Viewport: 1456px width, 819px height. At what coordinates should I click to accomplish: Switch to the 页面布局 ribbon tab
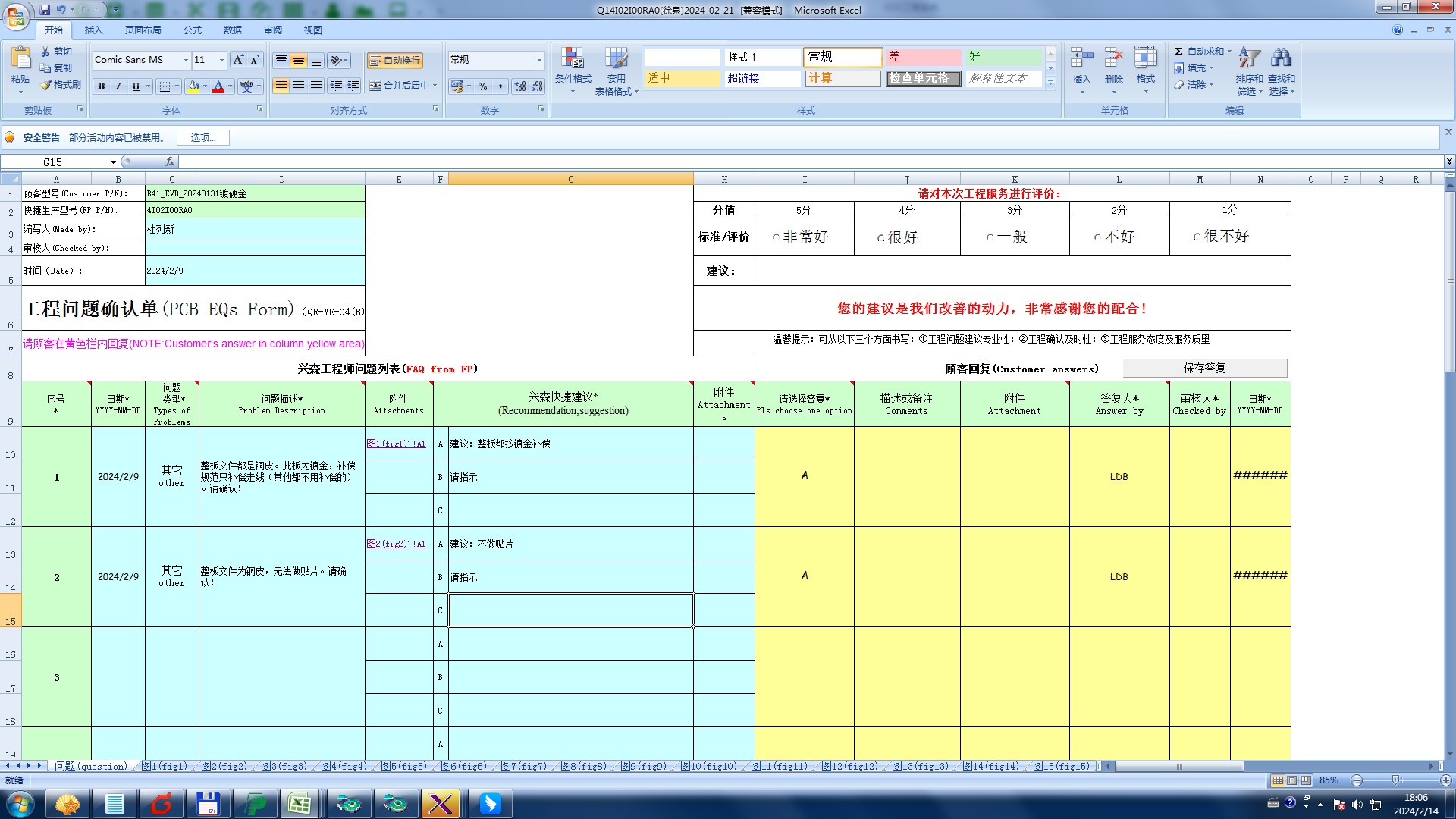point(143,30)
